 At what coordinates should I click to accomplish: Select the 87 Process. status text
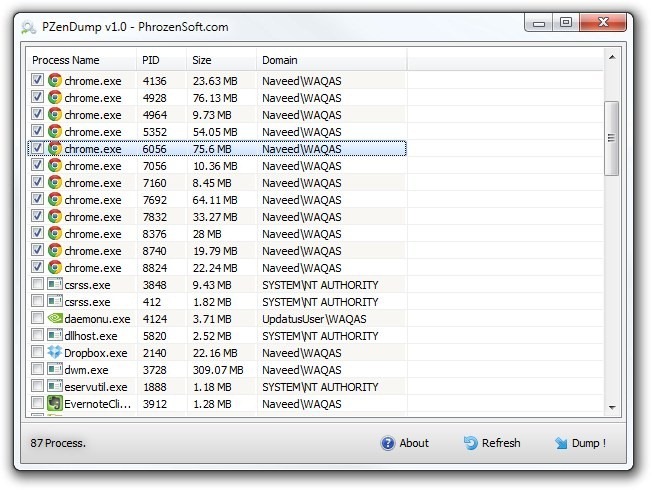click(x=58, y=443)
